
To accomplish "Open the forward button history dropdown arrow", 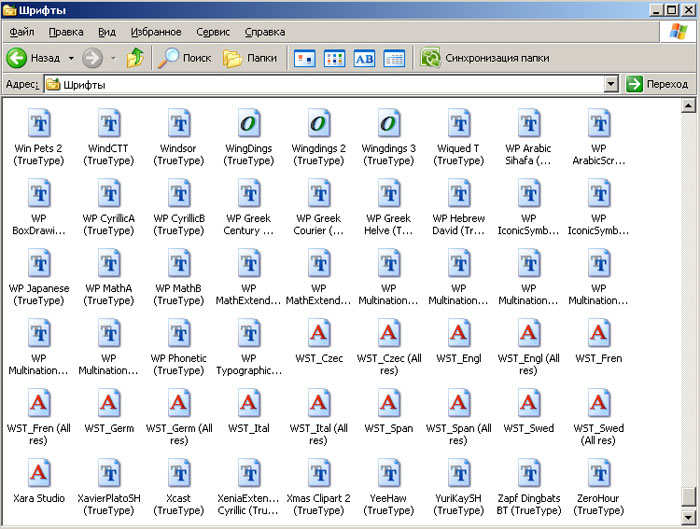I will point(113,58).
